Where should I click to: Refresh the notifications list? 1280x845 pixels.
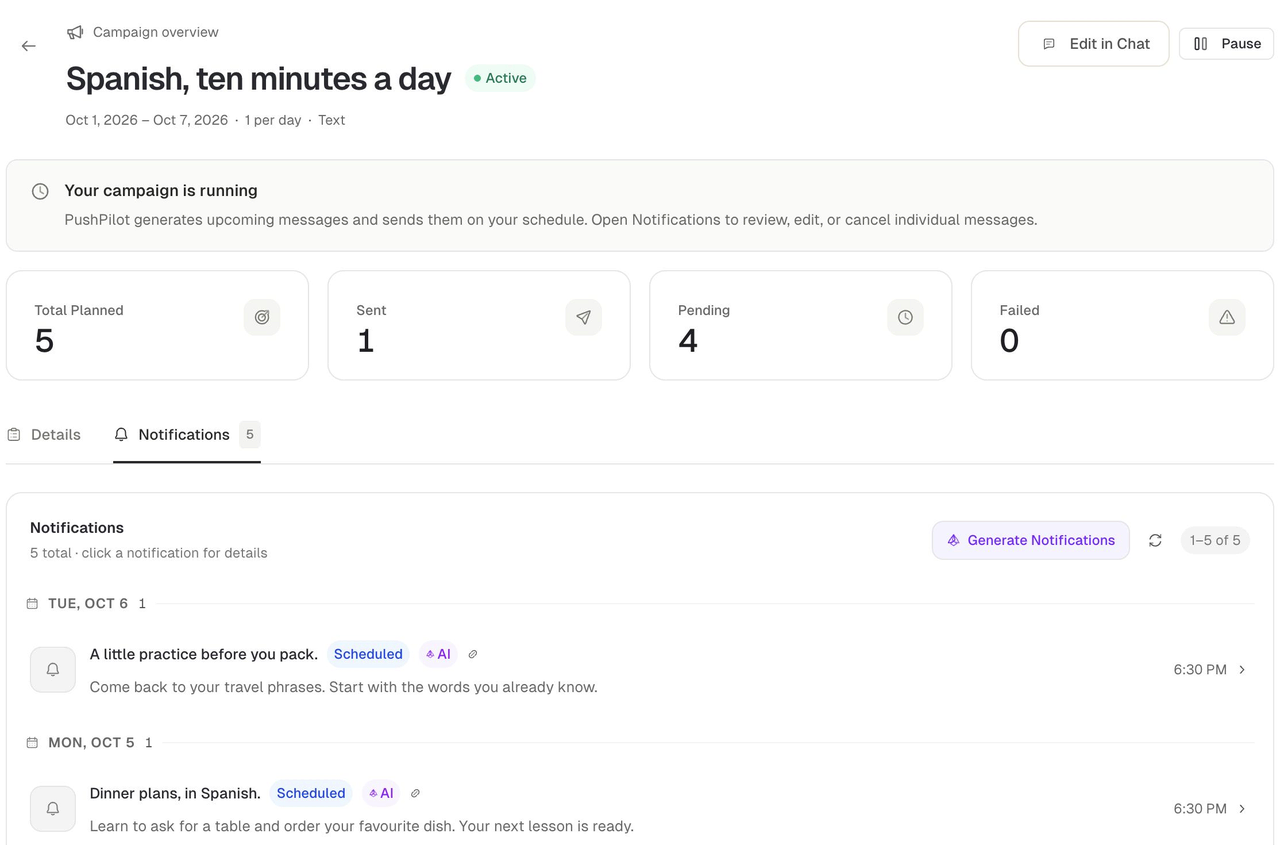click(x=1155, y=540)
